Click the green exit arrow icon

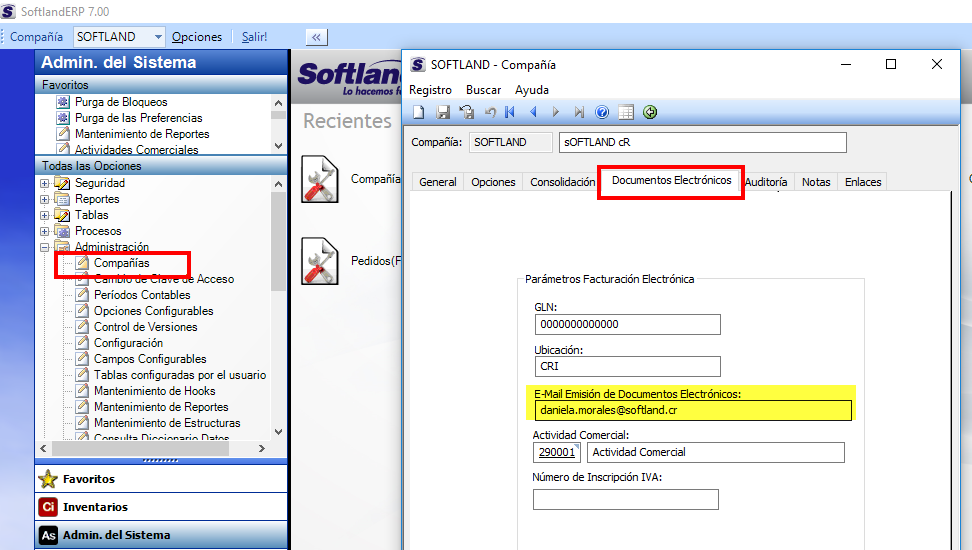[x=650, y=112]
